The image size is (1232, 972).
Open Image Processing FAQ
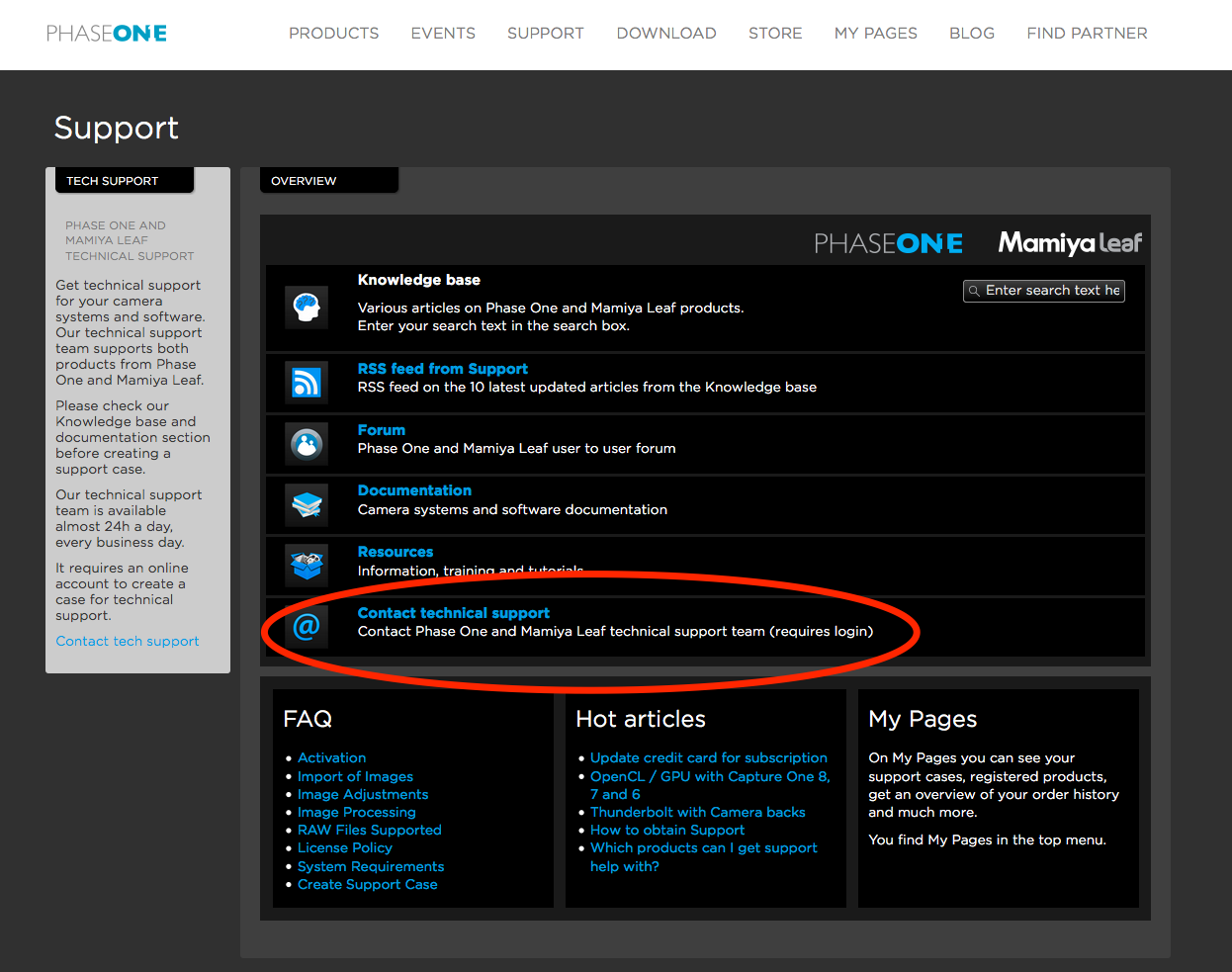tap(357, 812)
